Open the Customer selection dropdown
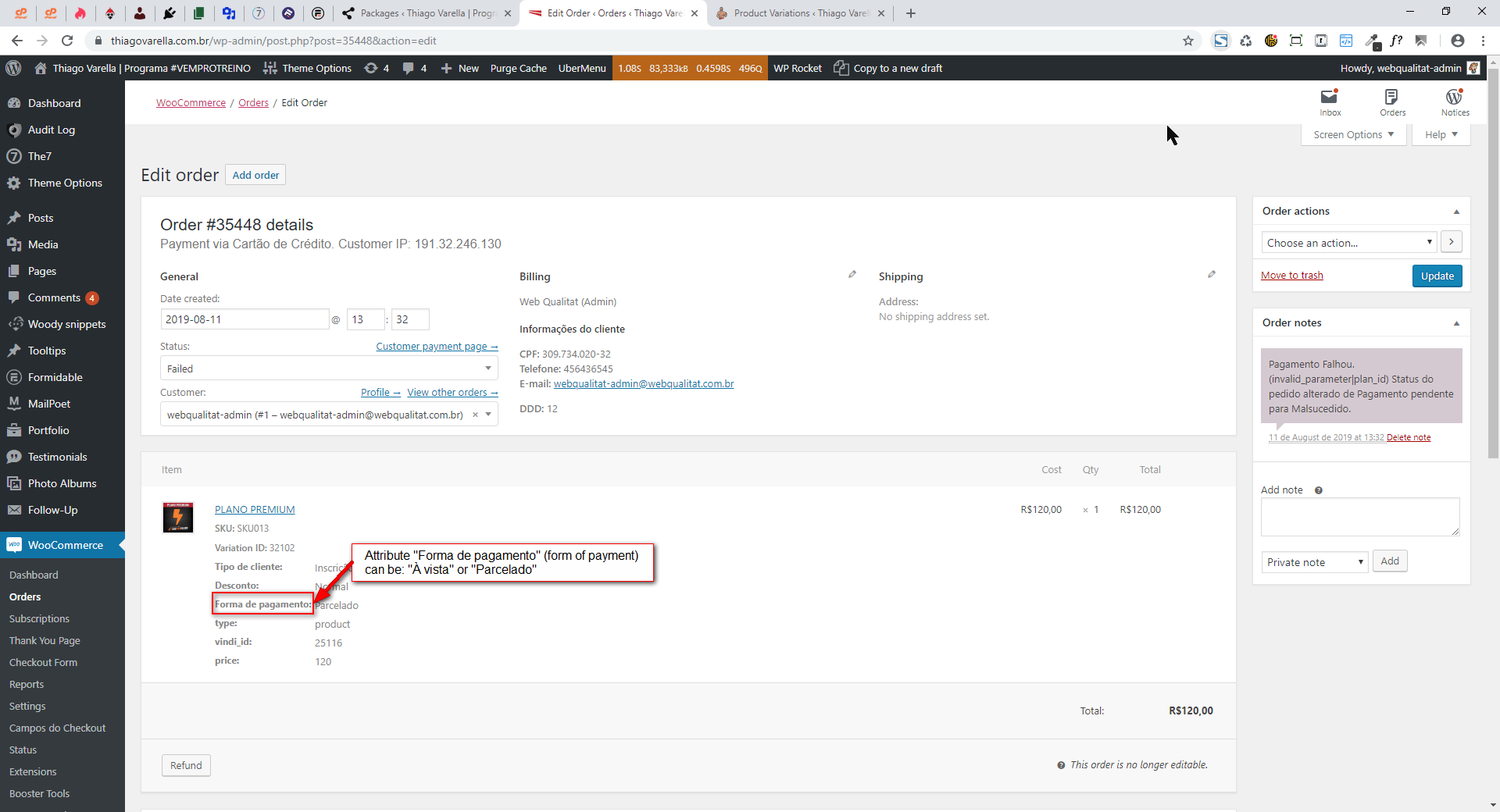 [329, 415]
